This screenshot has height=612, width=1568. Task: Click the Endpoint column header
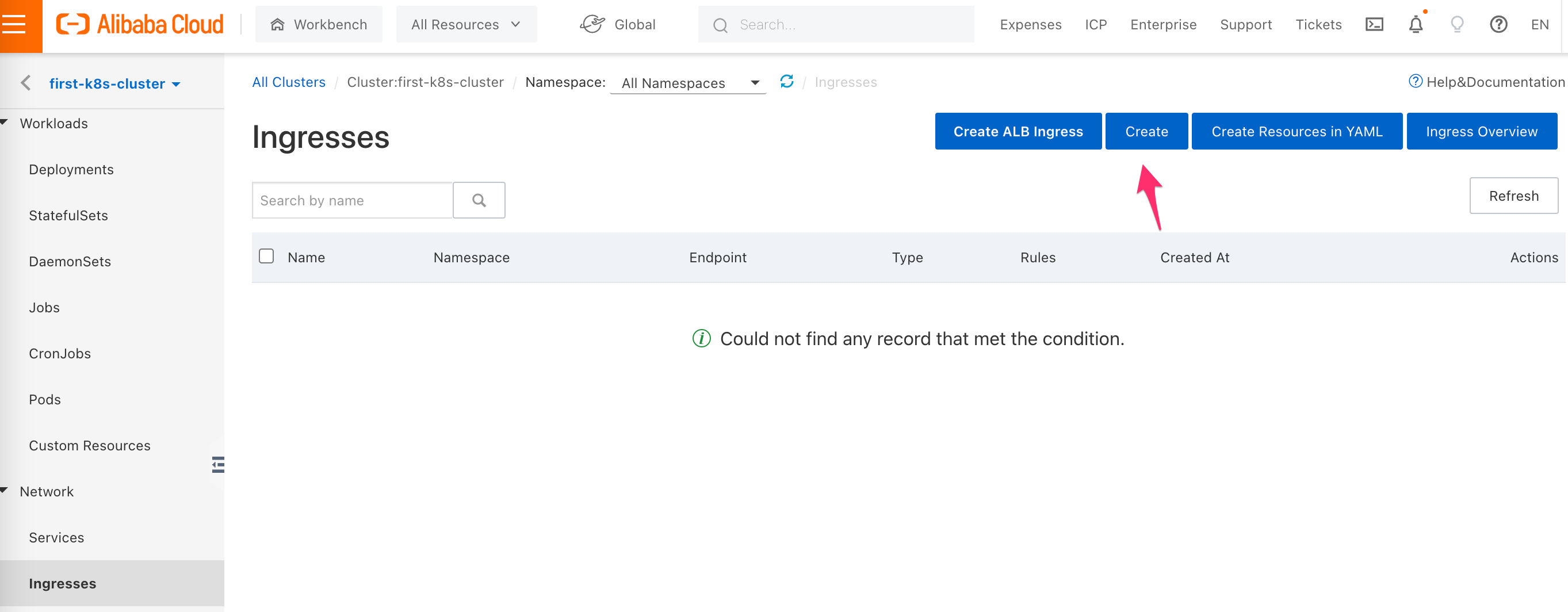(718, 257)
